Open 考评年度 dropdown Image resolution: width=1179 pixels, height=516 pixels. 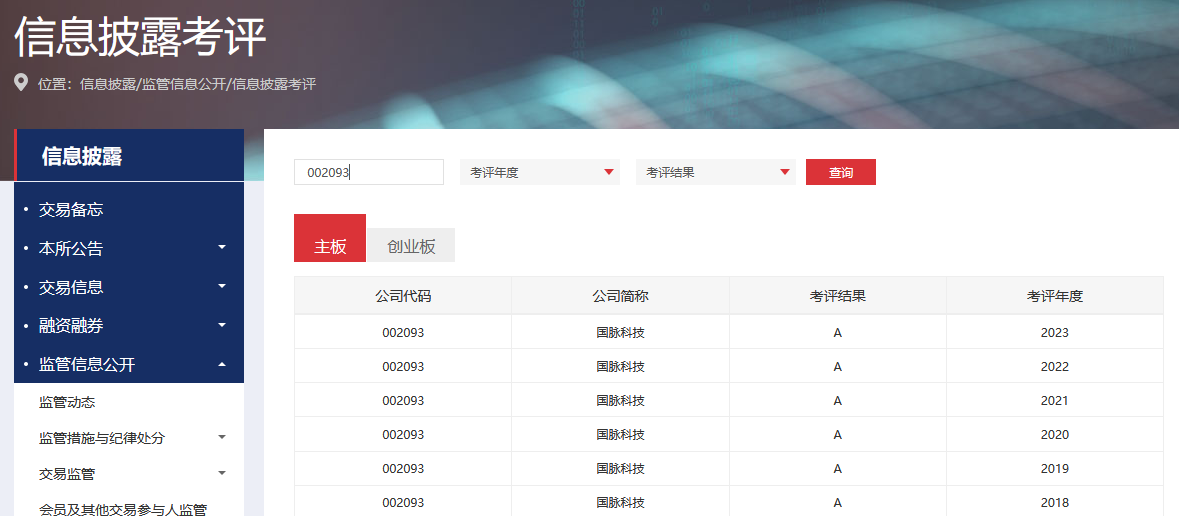pyautogui.click(x=540, y=172)
